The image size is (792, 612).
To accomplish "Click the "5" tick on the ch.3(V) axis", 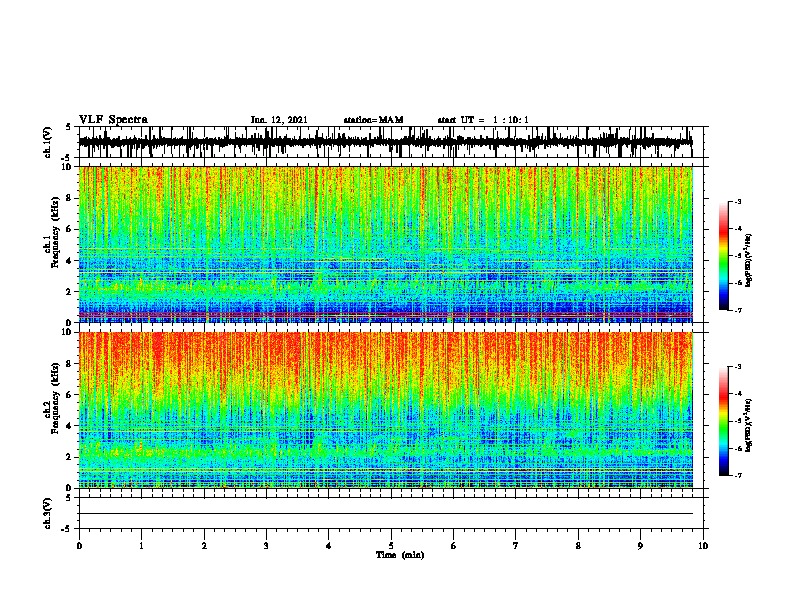I will (69, 498).
